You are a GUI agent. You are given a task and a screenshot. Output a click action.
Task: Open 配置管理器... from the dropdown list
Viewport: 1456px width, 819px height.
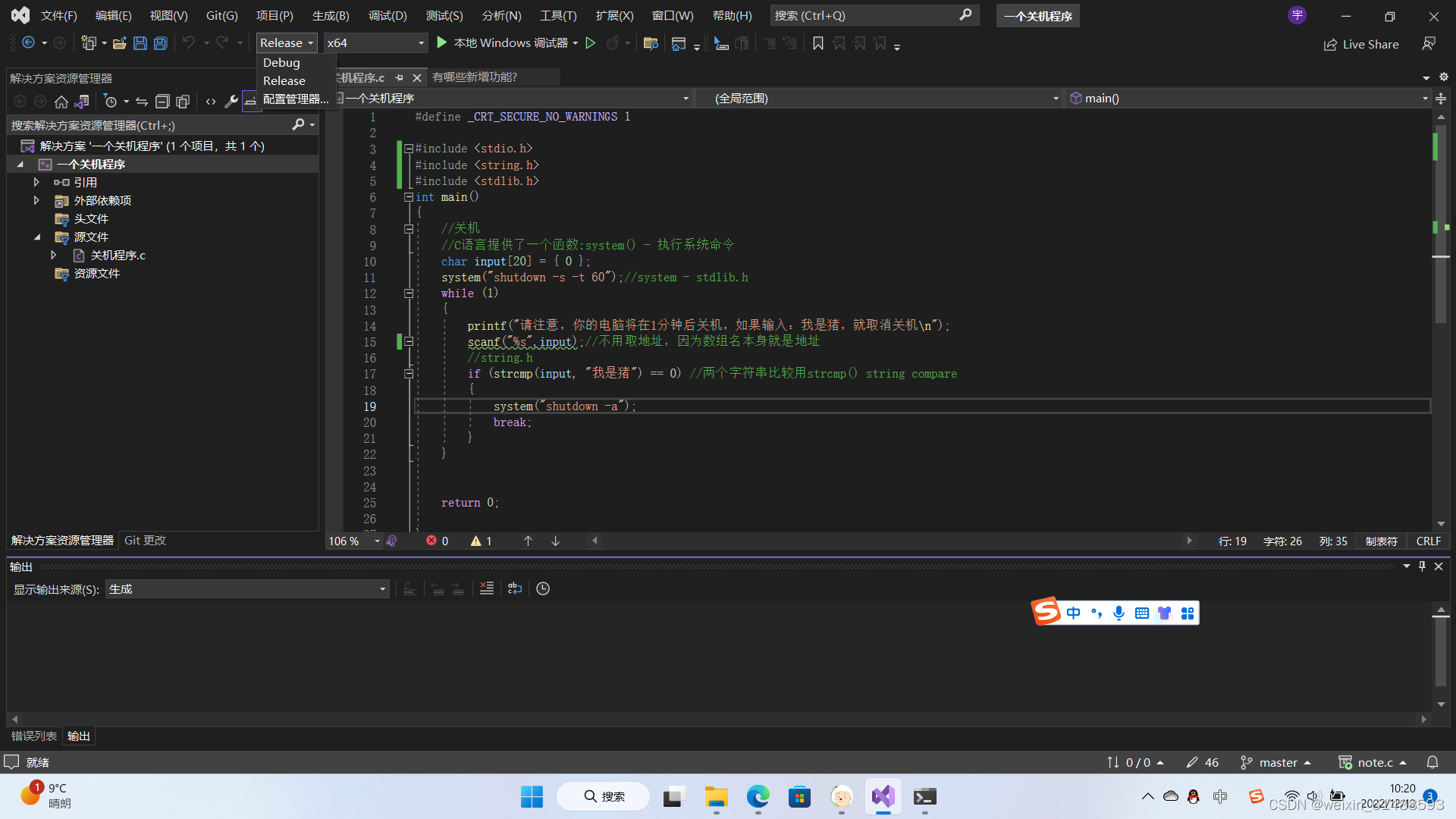pos(296,99)
